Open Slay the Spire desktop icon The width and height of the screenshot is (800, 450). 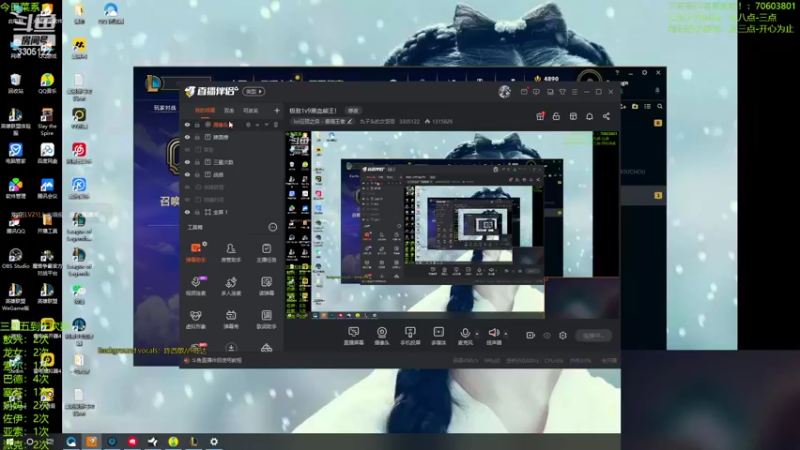(47, 122)
